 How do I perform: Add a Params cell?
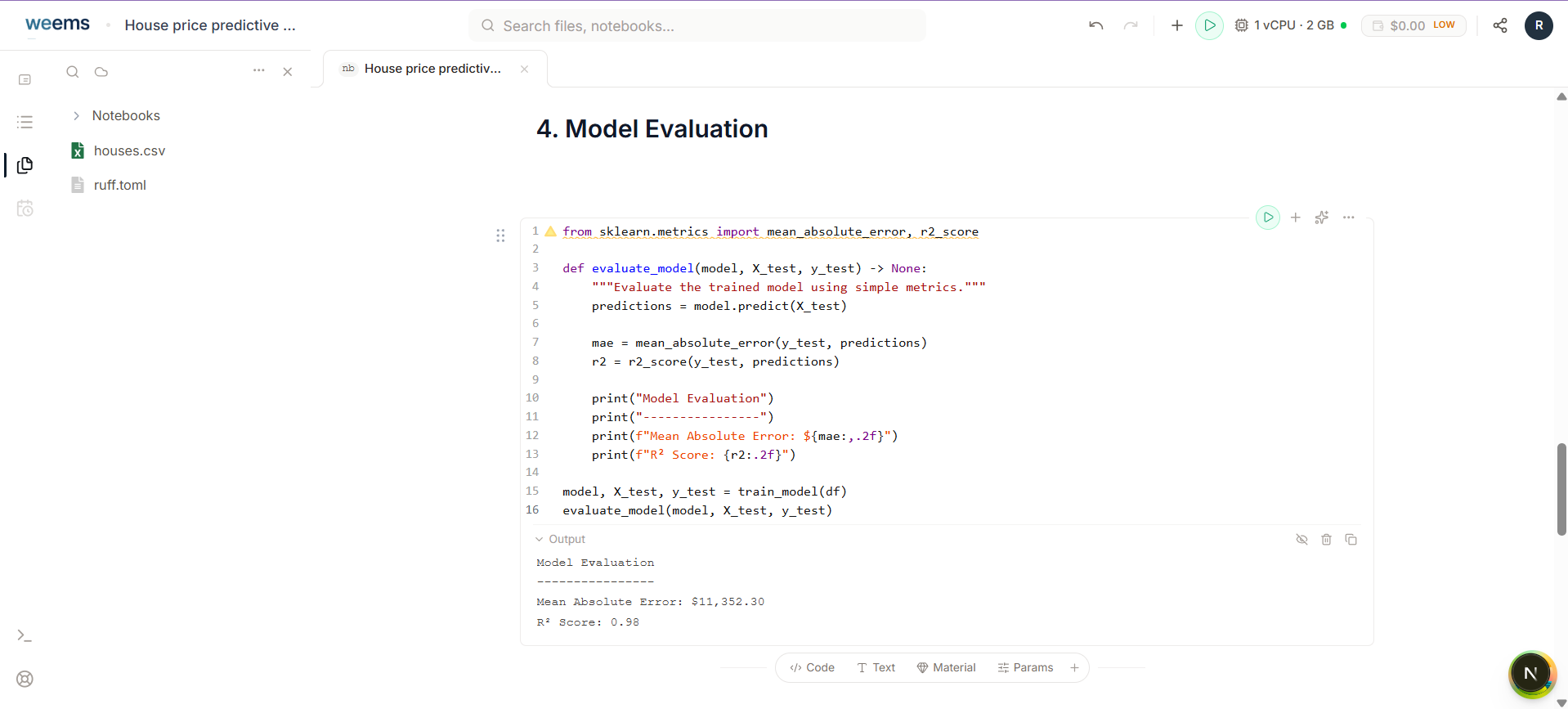tap(1026, 667)
